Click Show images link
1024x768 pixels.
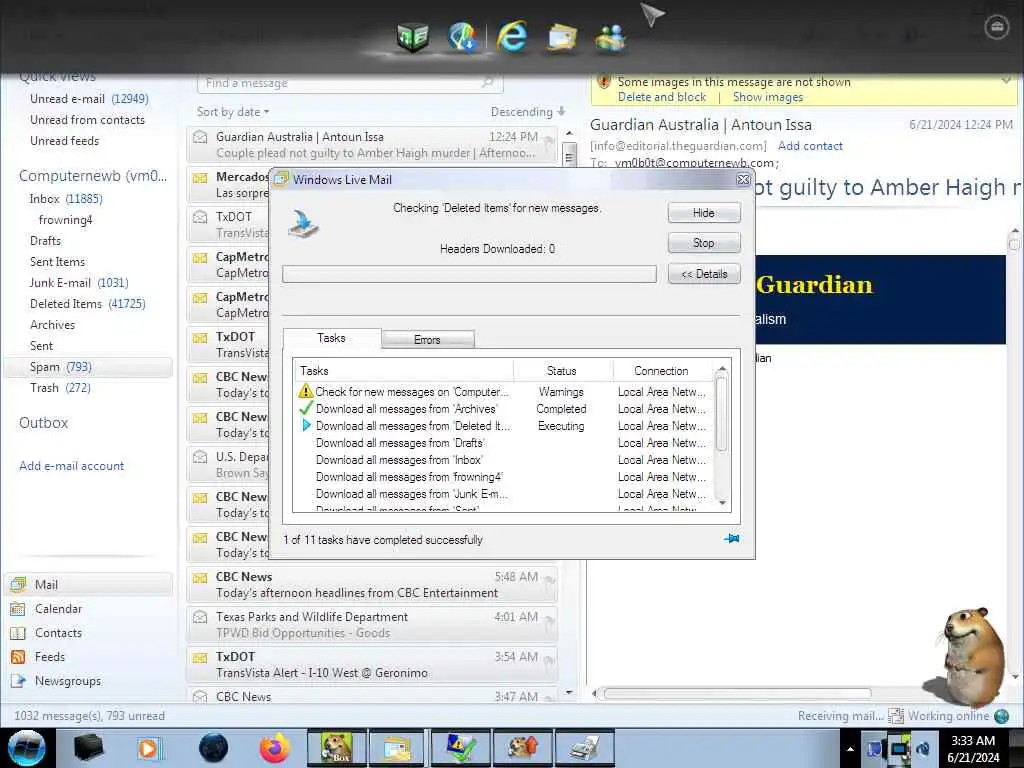[x=768, y=97]
